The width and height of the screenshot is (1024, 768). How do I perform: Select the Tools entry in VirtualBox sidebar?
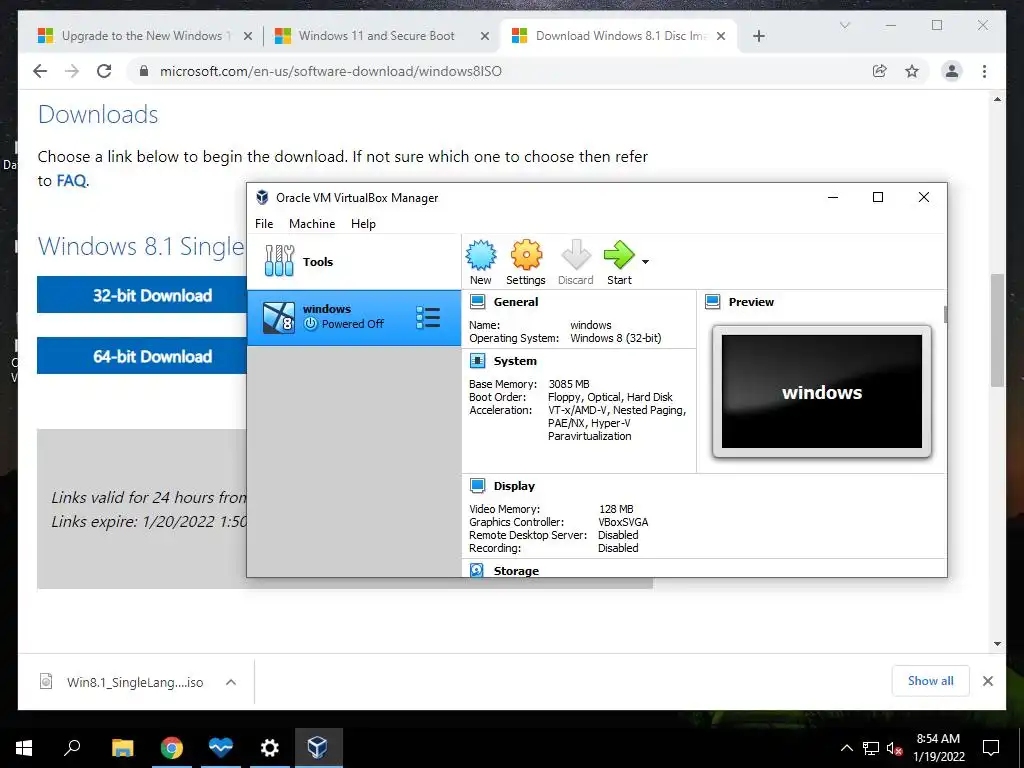point(353,262)
